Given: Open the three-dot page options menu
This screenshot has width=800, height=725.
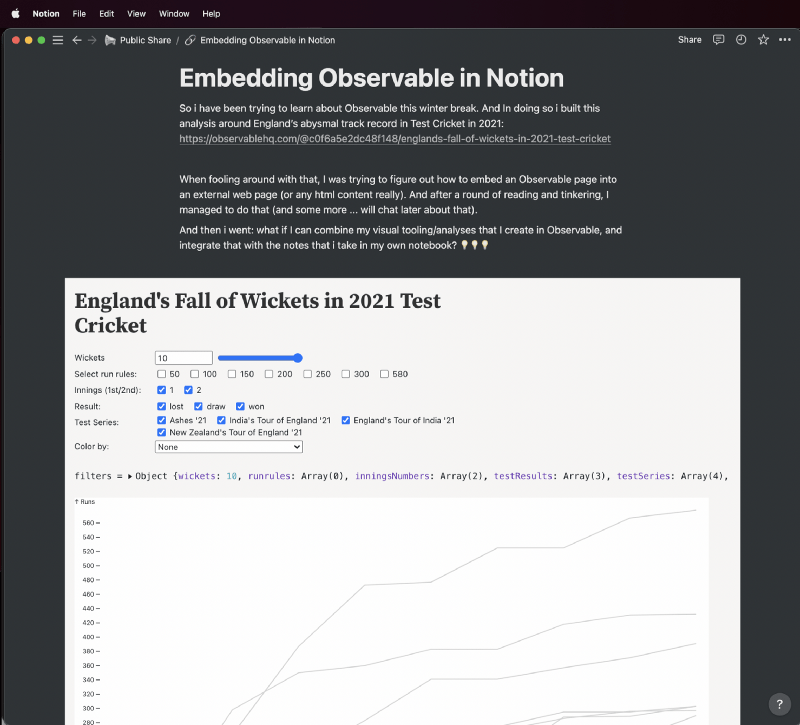Looking at the screenshot, I should click(784, 40).
